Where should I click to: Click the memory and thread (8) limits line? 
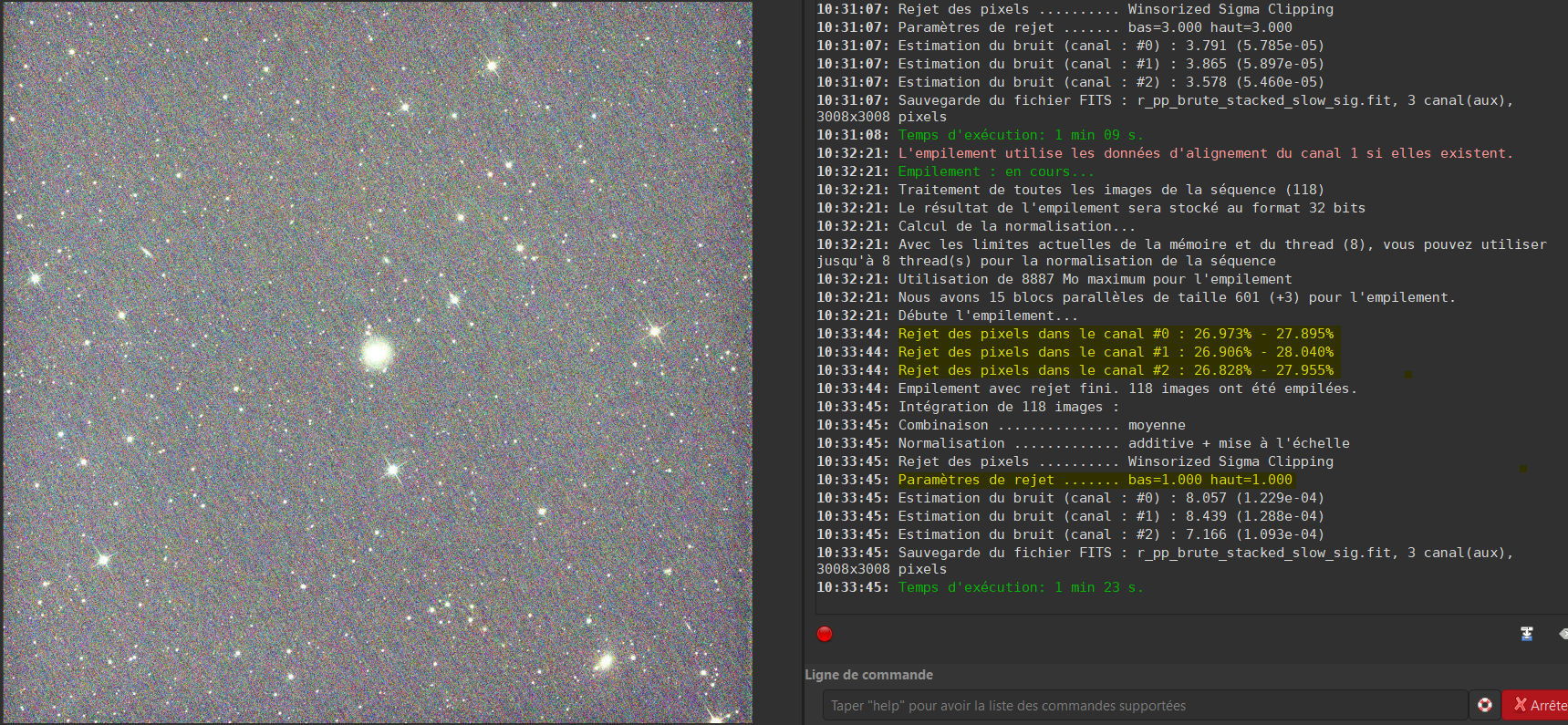[x=1181, y=253]
